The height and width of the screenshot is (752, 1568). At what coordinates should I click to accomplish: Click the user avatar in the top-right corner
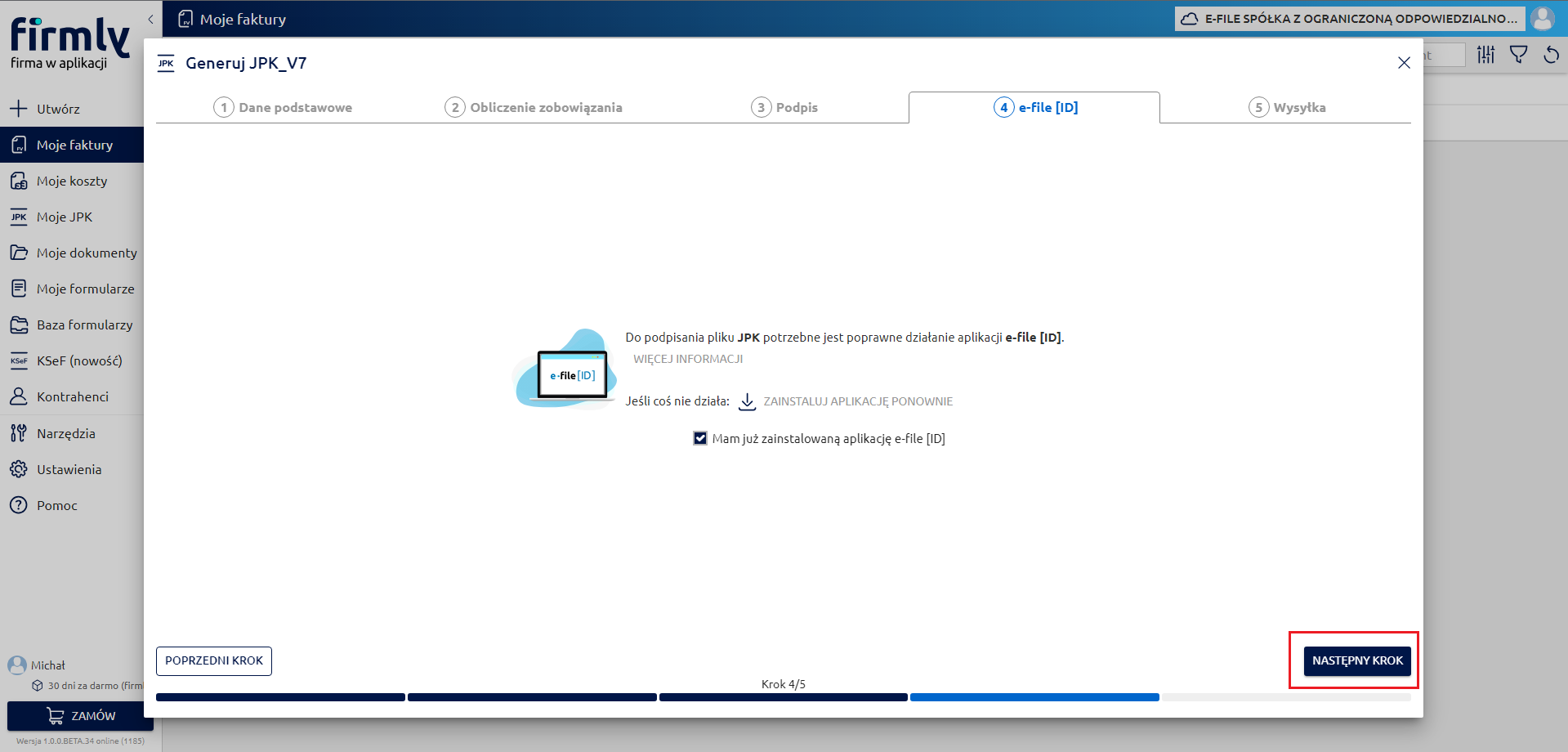pos(1543,18)
